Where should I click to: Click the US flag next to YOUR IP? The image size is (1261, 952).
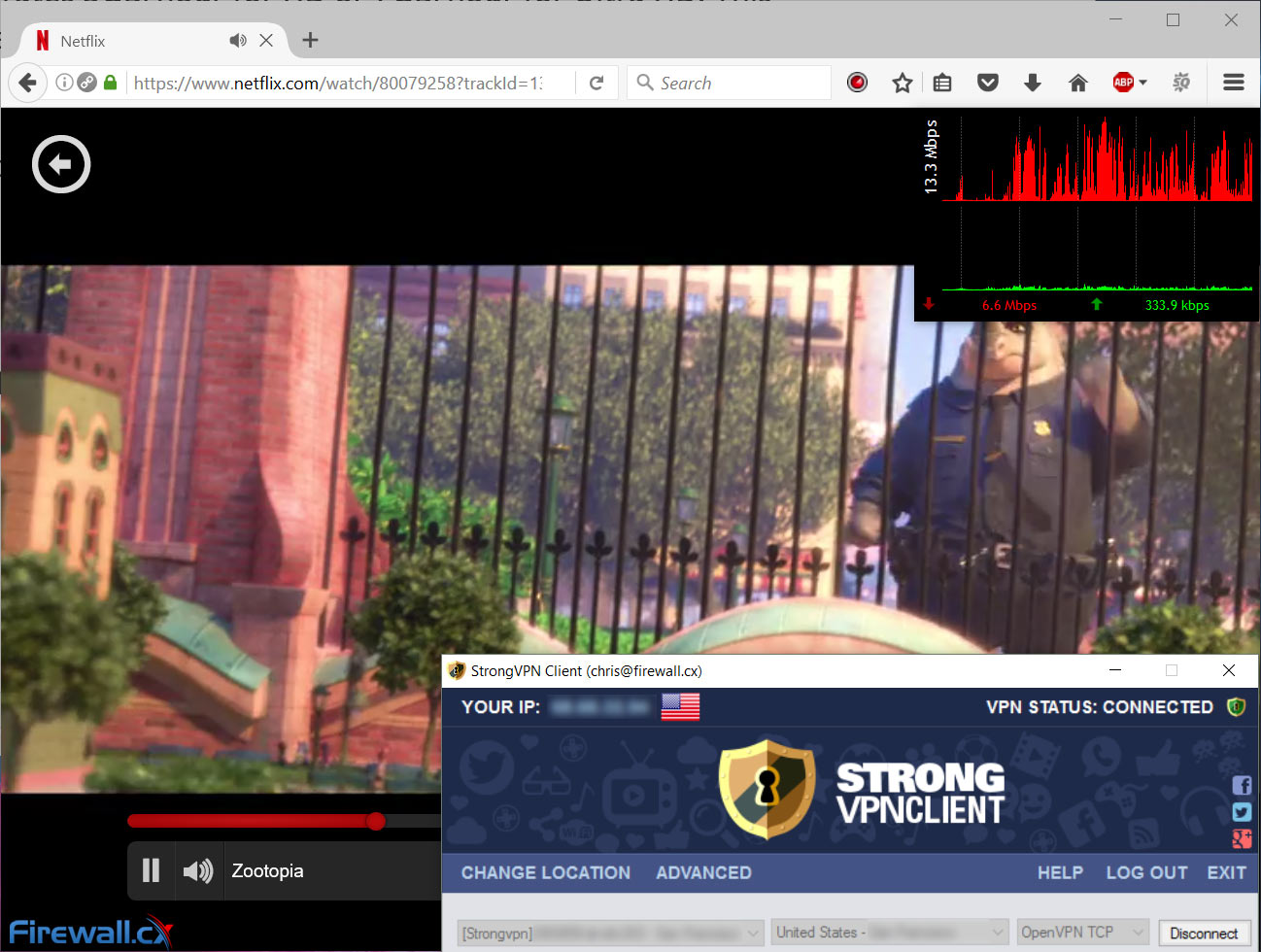pyautogui.click(x=680, y=706)
